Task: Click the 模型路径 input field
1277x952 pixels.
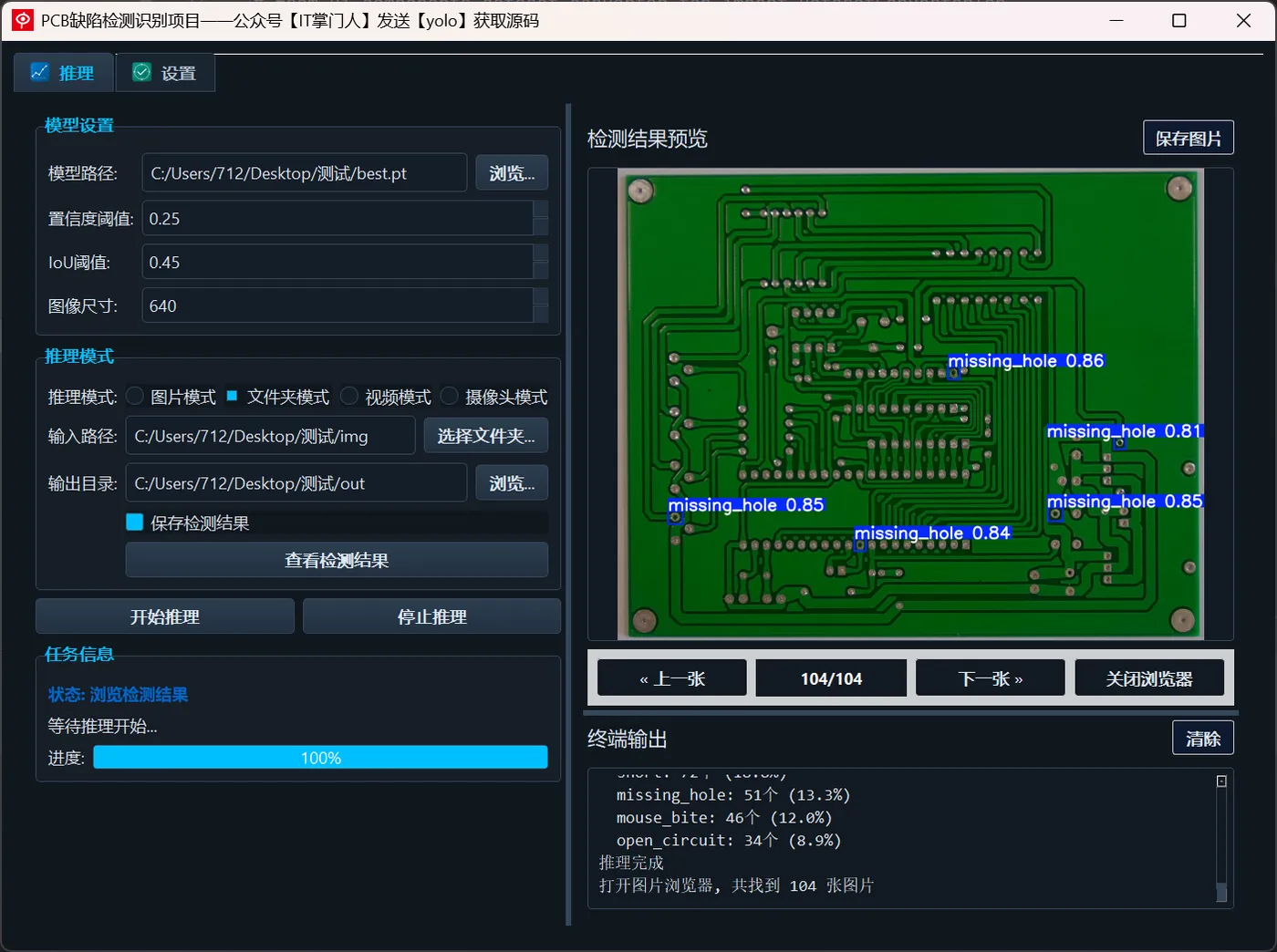Action: click(x=304, y=172)
